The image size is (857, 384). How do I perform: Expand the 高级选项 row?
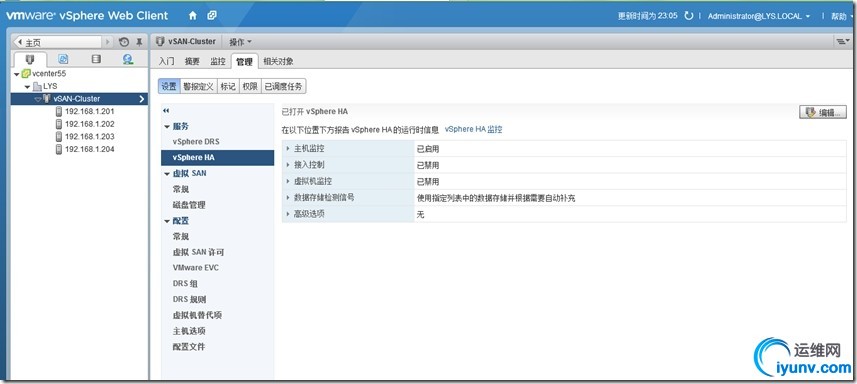point(289,214)
